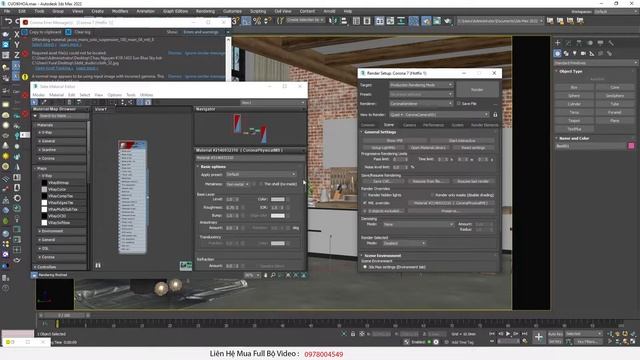The height and width of the screenshot is (360, 640).
Task: Open the Renderer dropdown in Render Setup
Action: point(421,104)
